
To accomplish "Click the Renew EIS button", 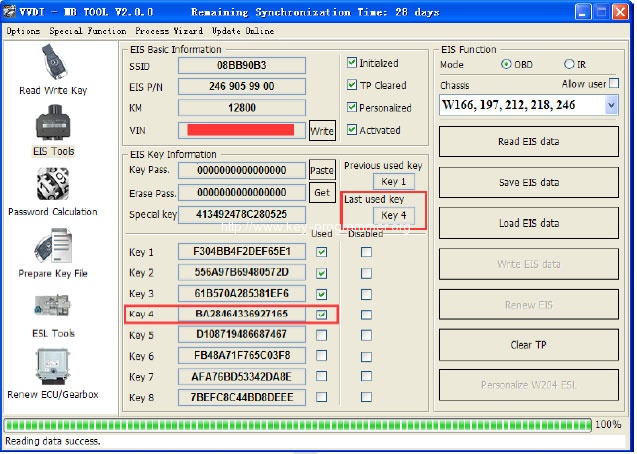I will (x=529, y=305).
